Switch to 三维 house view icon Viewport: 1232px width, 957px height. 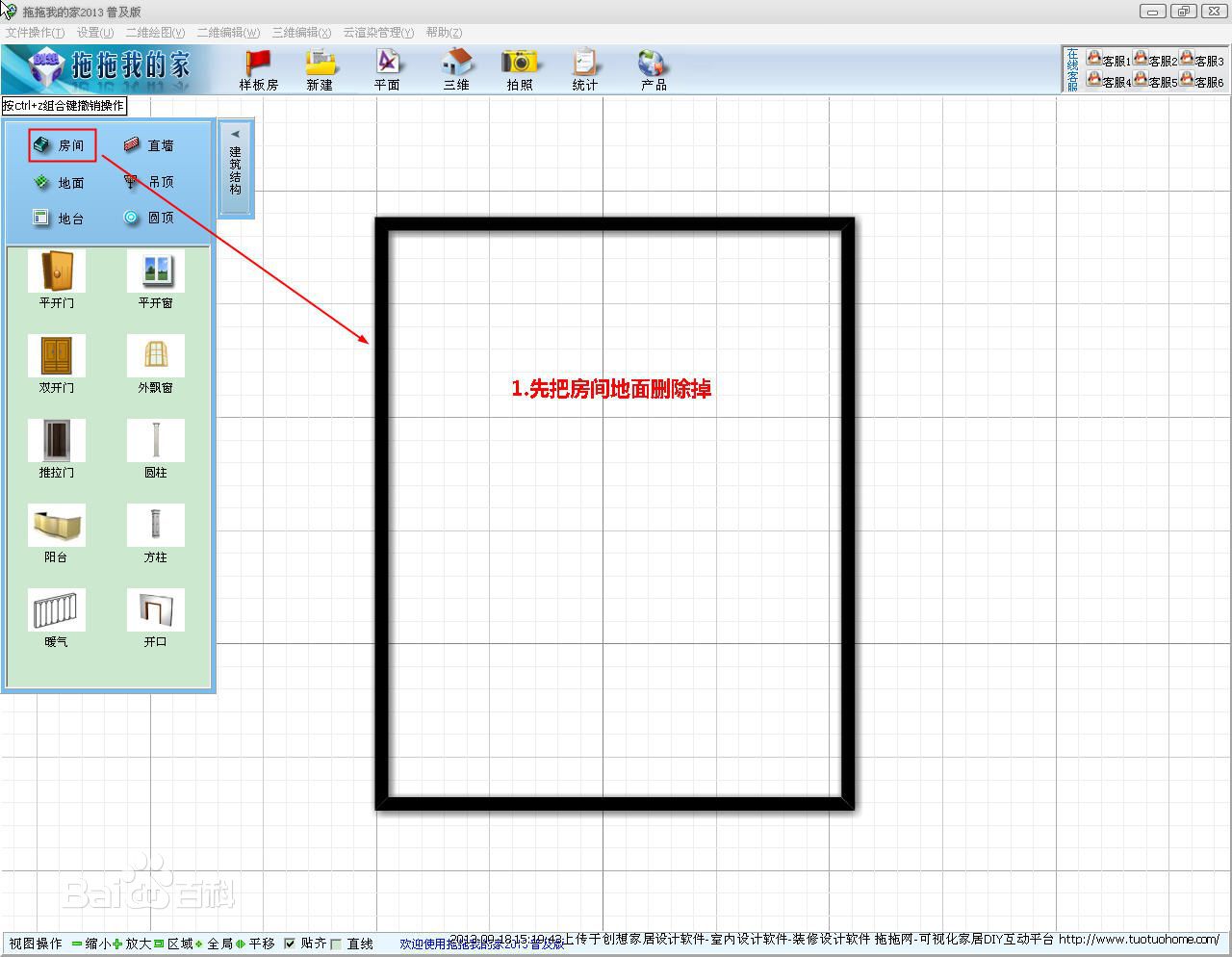(x=456, y=68)
